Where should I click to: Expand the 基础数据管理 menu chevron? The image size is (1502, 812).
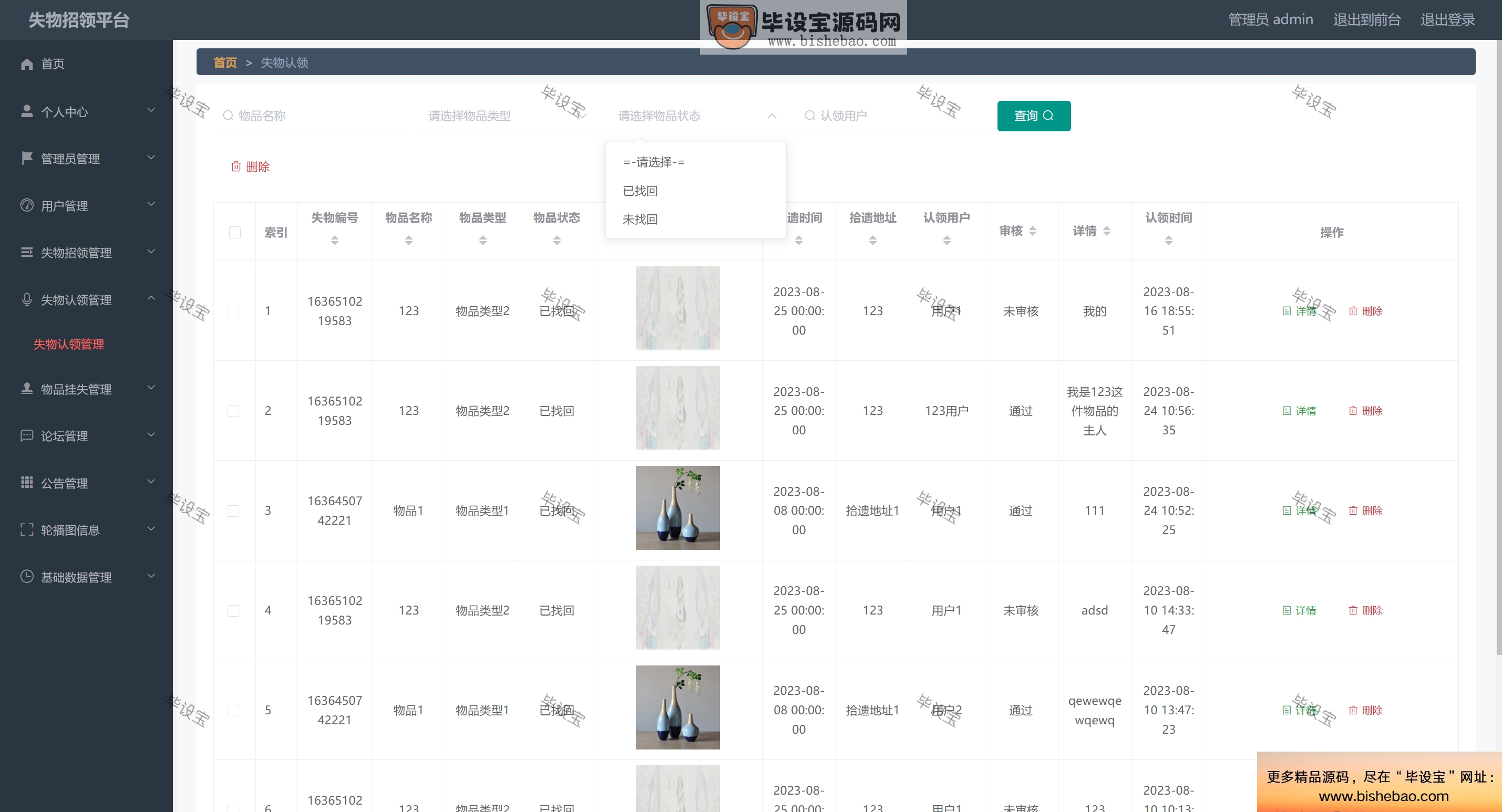(151, 576)
